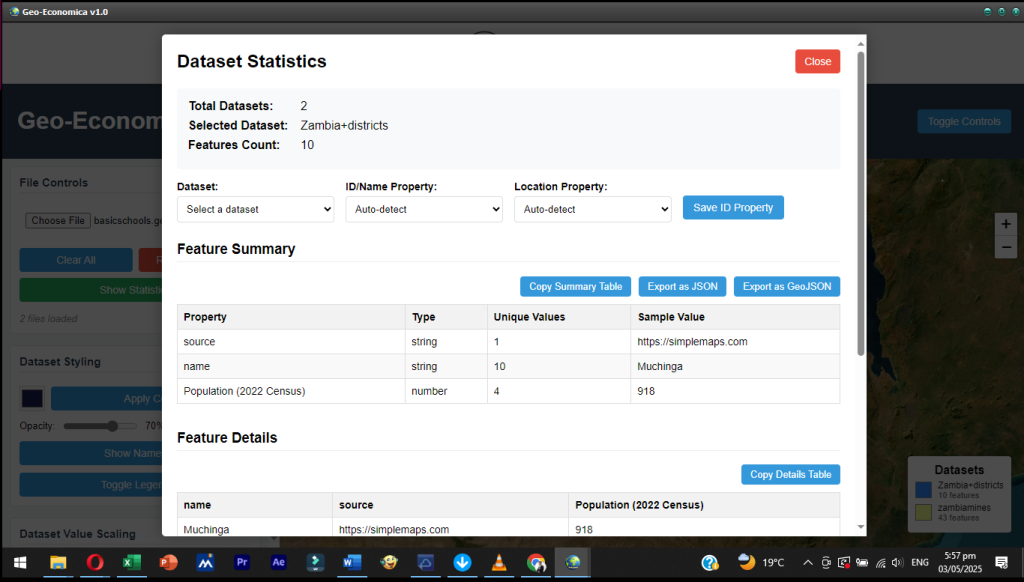The height and width of the screenshot is (582, 1024).
Task: Export the dataset as GeoJSON
Action: tap(786, 287)
